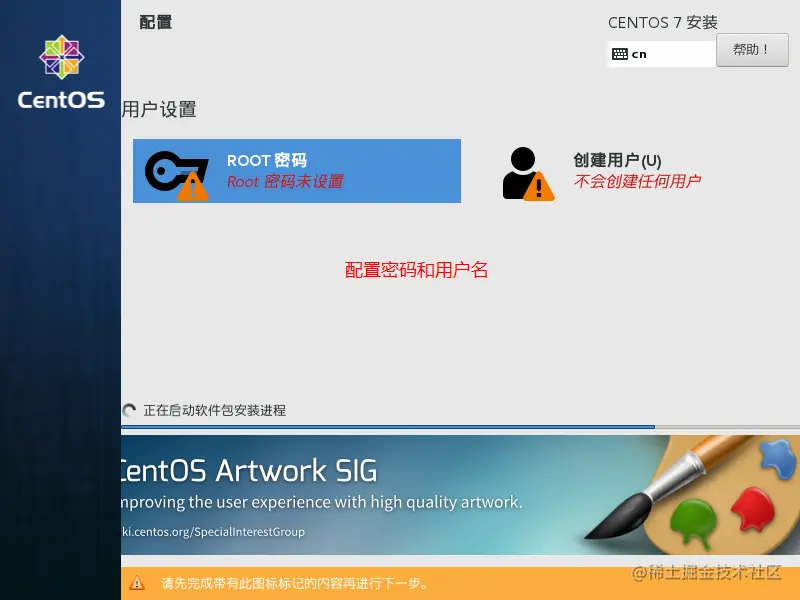Click the CENTOS 7 安装 title text
Image resolution: width=800 pixels, height=600 pixels.
(663, 22)
